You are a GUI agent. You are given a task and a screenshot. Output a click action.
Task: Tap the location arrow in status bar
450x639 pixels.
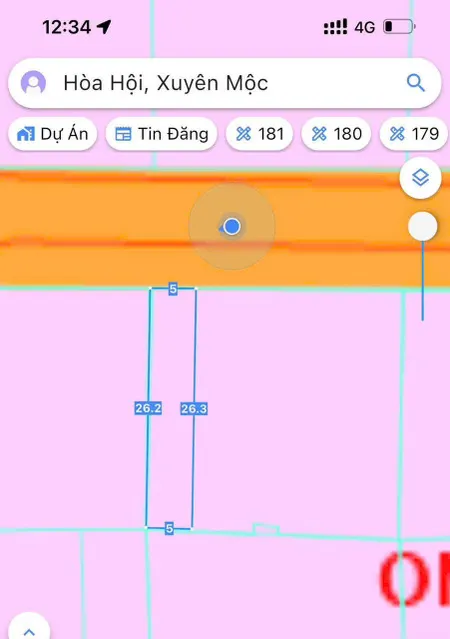(x=104, y=27)
